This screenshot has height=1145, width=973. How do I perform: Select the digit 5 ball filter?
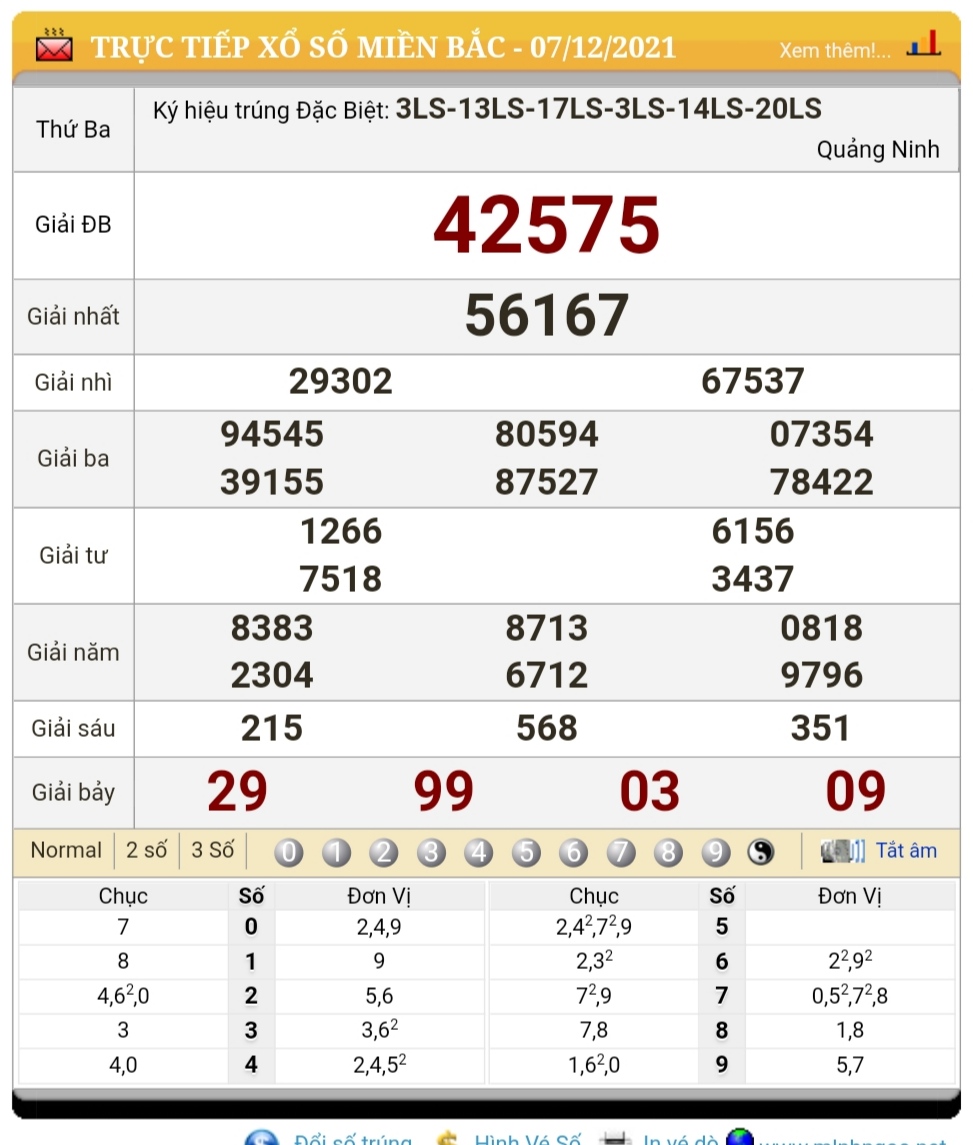tap(525, 852)
